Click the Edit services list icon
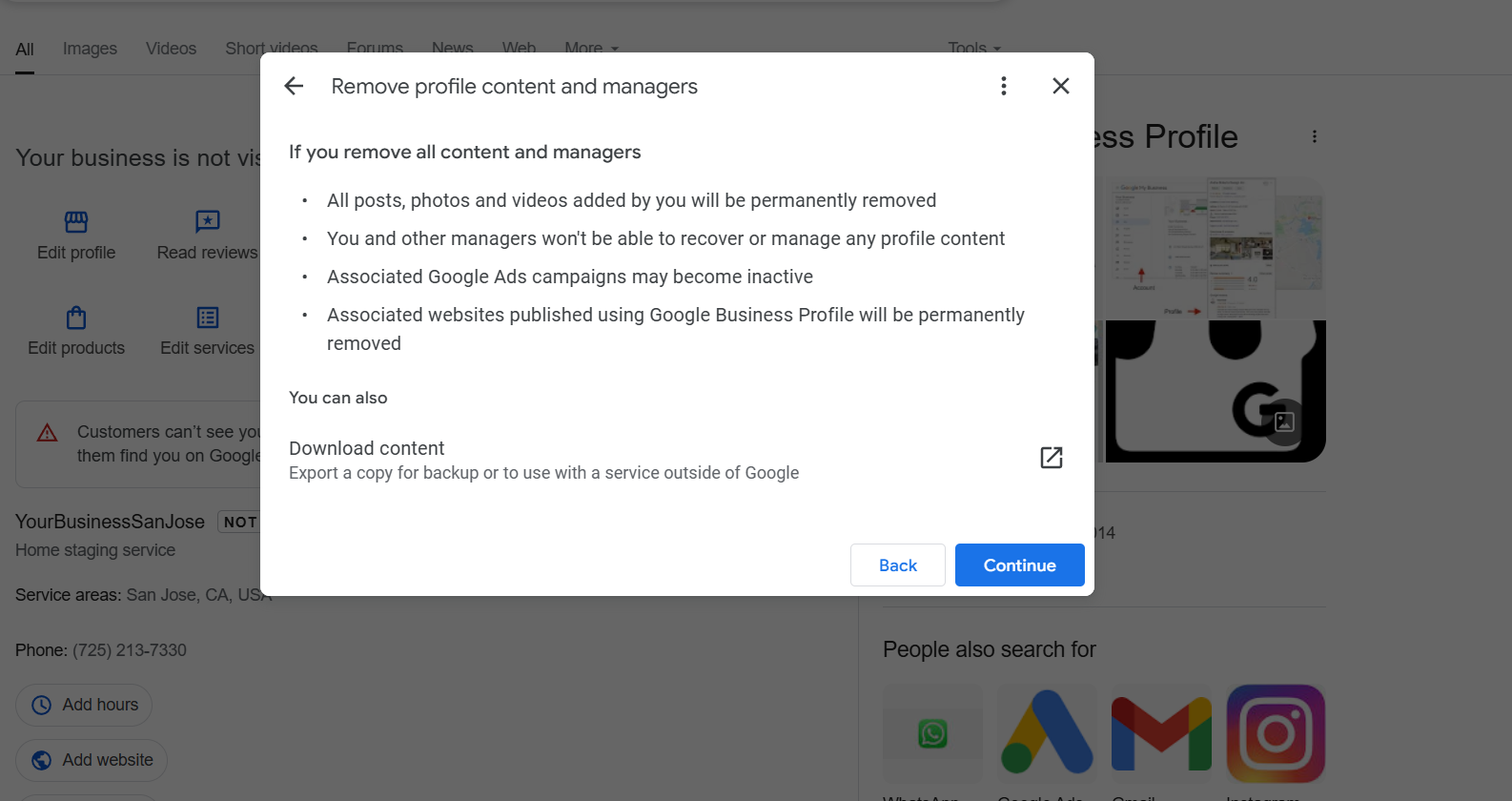The width and height of the screenshot is (1512, 801). (207, 317)
